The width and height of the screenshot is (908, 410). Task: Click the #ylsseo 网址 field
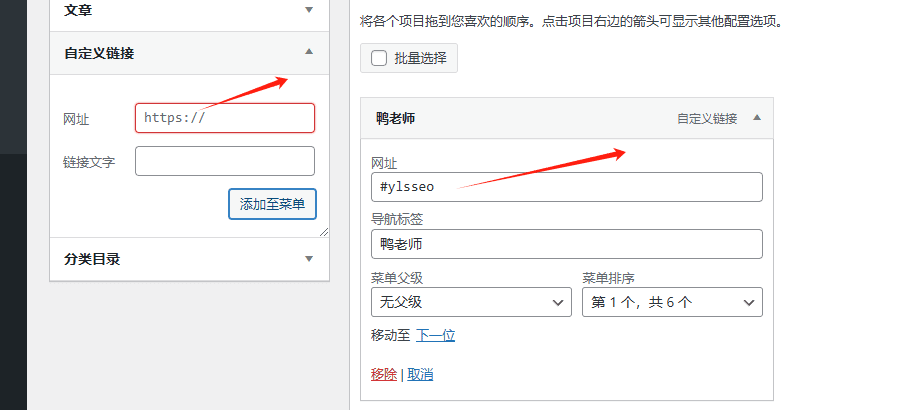(x=567, y=187)
